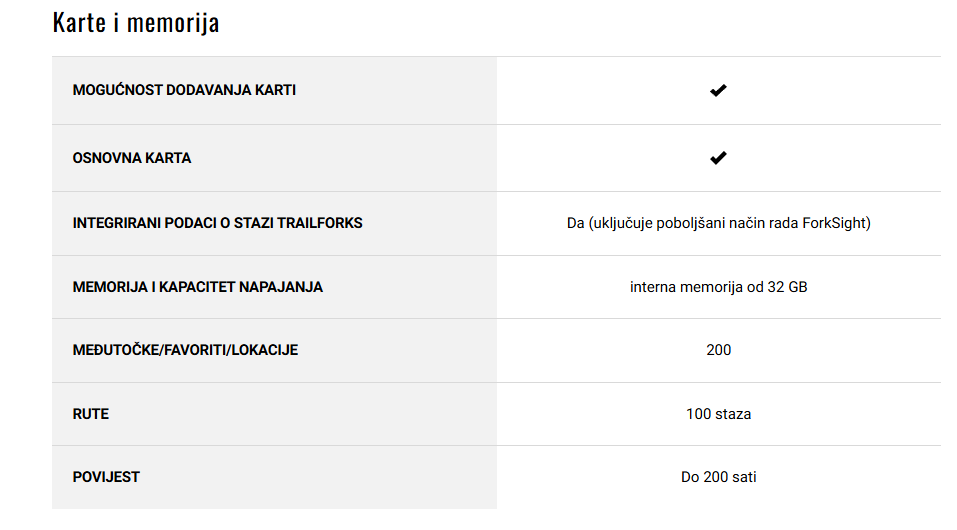Click the word Karte in the heading
957x530 pixels.
pos(79,23)
